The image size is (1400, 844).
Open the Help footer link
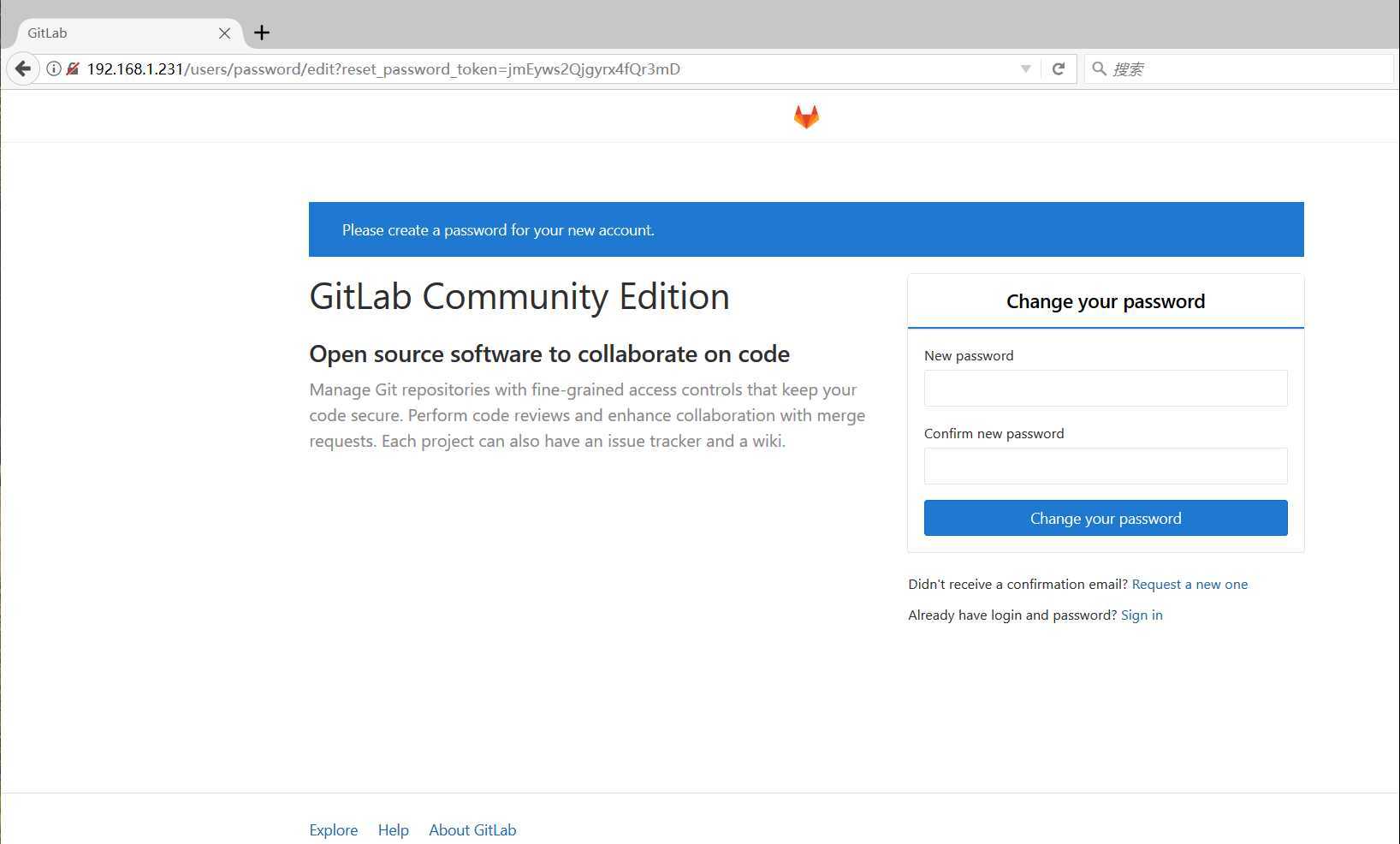(x=394, y=829)
